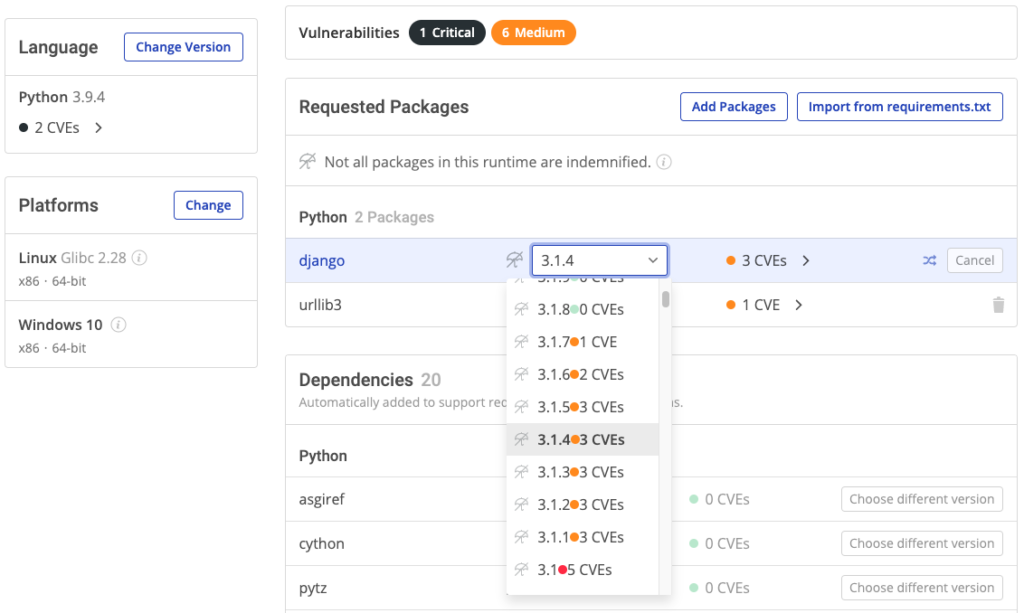This screenshot has width=1024, height=613.
Task: Click the blue swap-versions icon on django row
Action: 929,259
